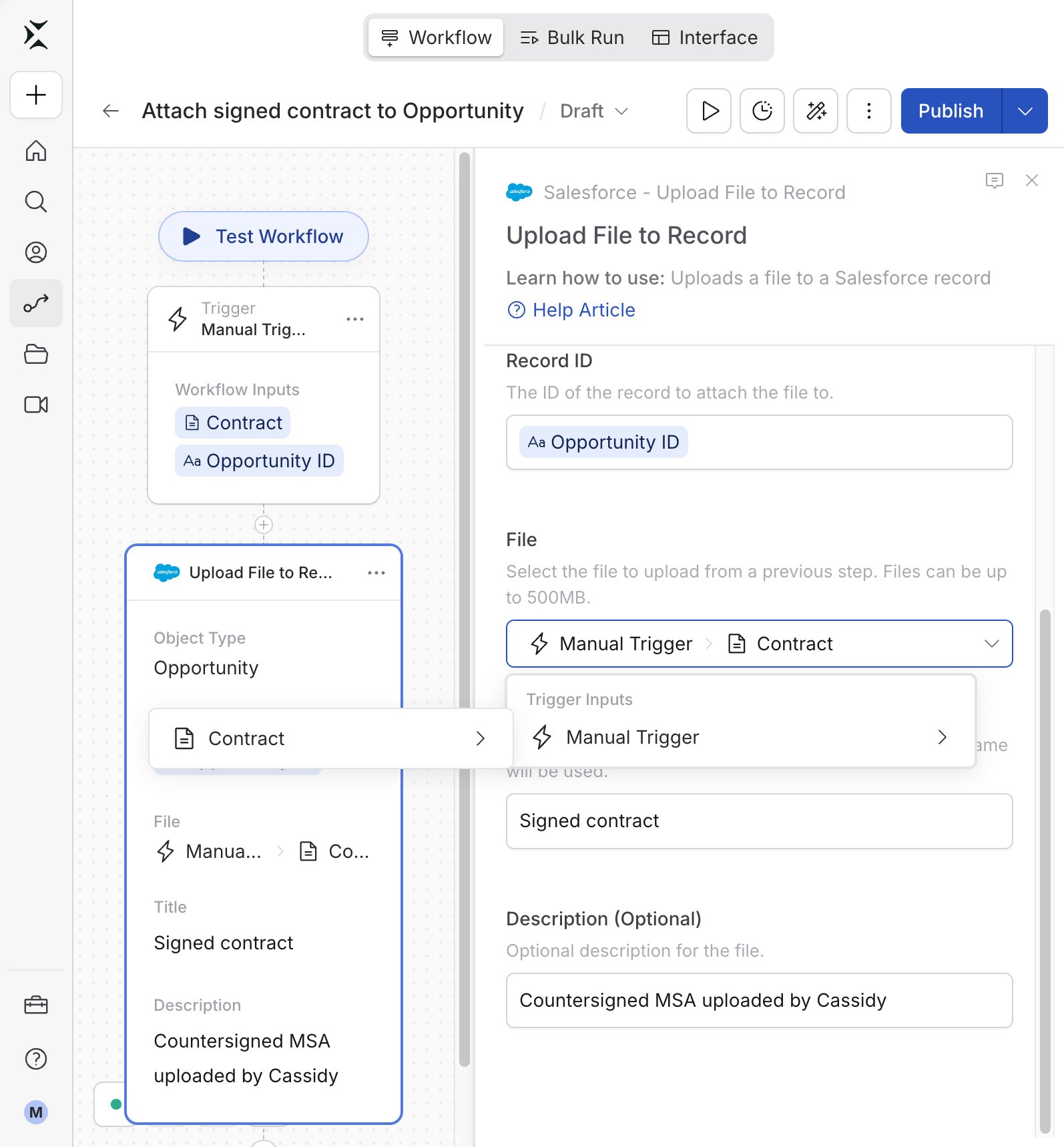
Task: Click the Signed contract title field
Action: pos(760,821)
